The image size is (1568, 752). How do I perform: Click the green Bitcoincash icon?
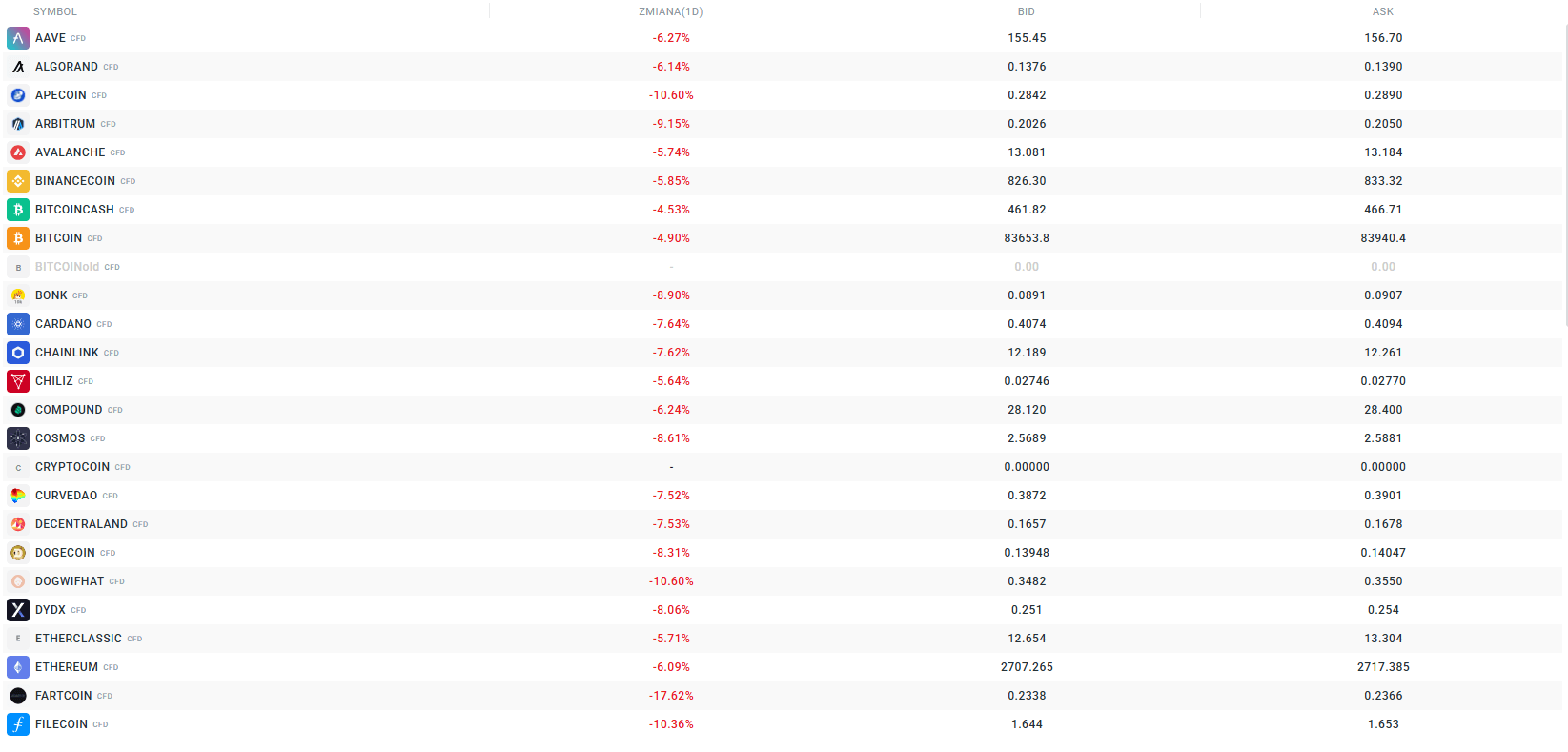coord(18,210)
